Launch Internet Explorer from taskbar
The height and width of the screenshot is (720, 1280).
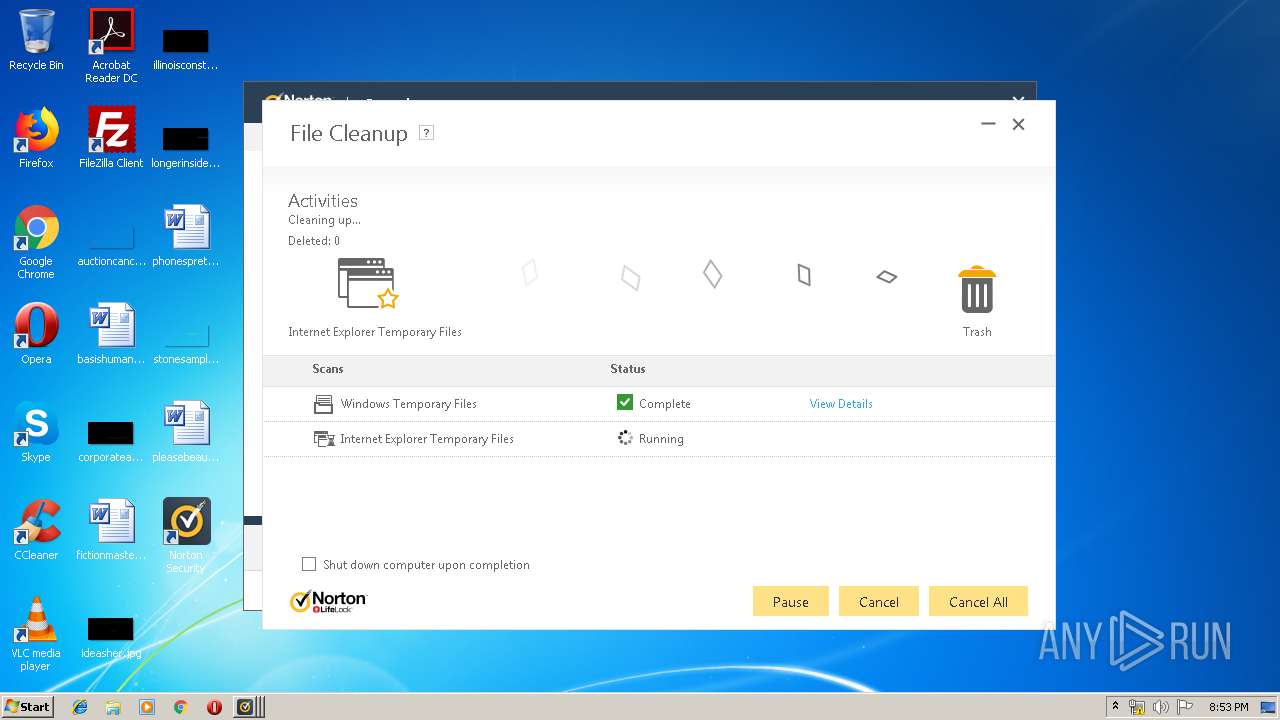(x=80, y=706)
